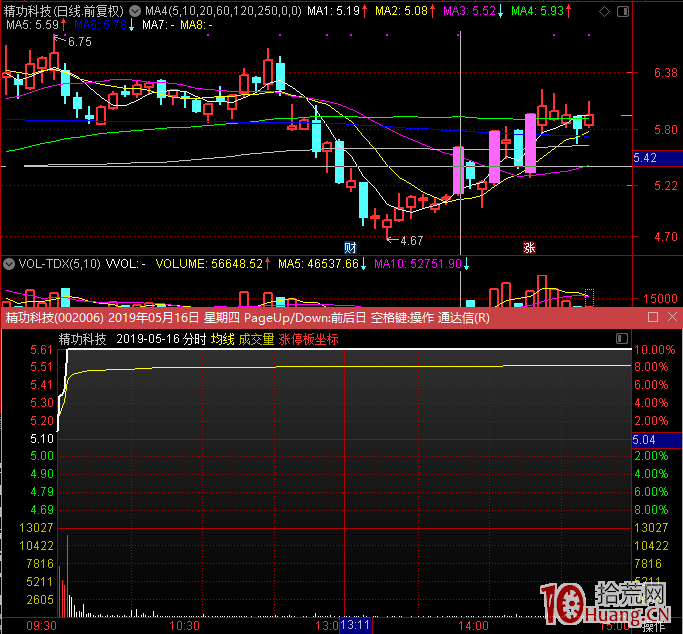Click the intraday popup title bar text

click(x=247, y=317)
